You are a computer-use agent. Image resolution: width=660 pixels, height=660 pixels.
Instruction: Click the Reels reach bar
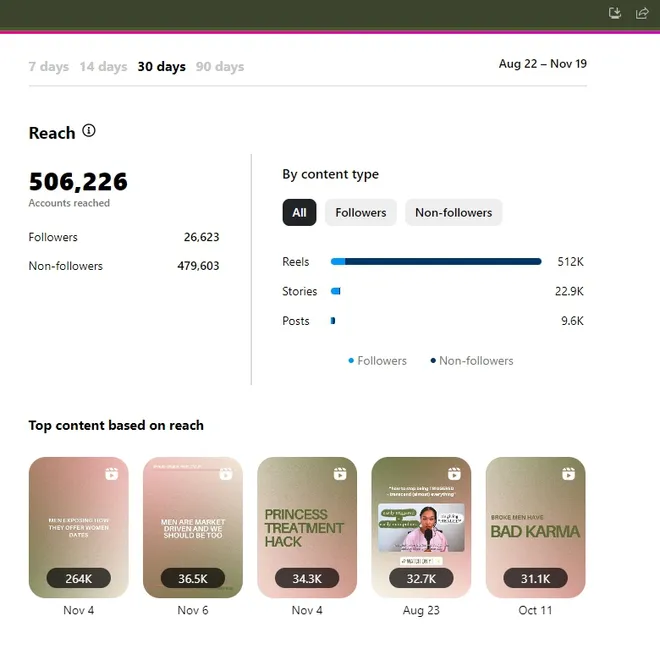[436, 262]
